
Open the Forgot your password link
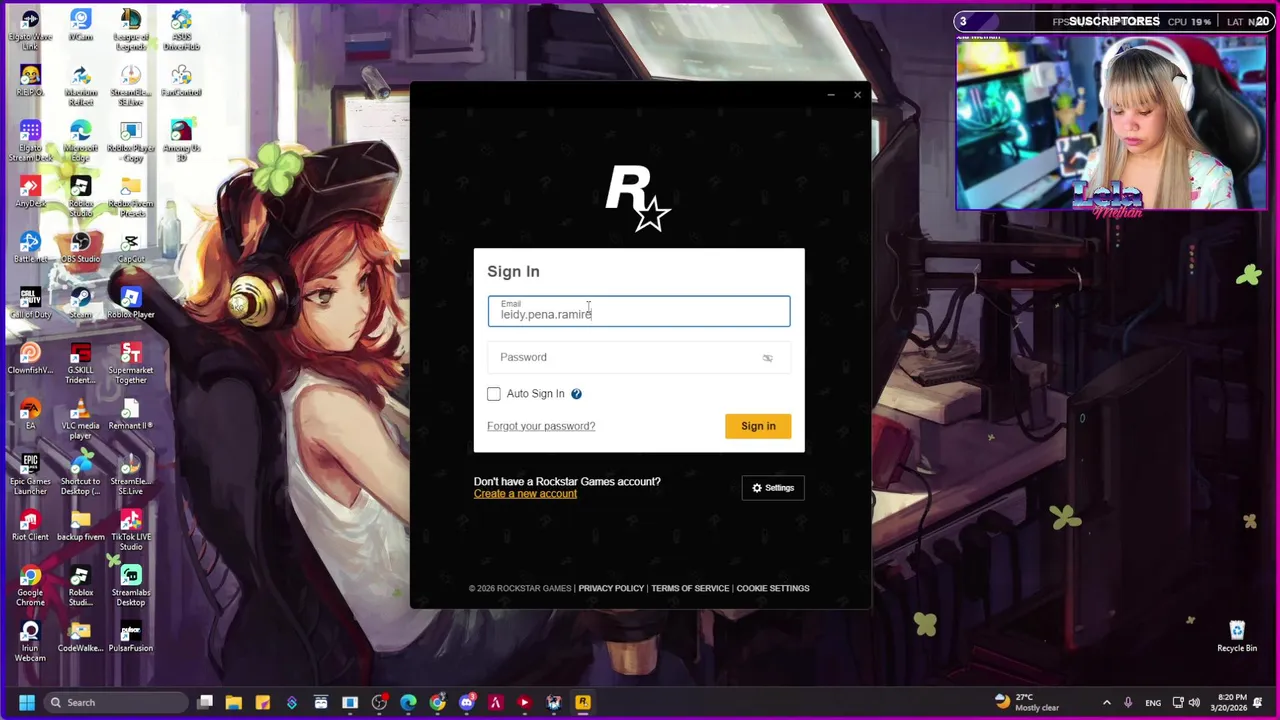pos(541,426)
